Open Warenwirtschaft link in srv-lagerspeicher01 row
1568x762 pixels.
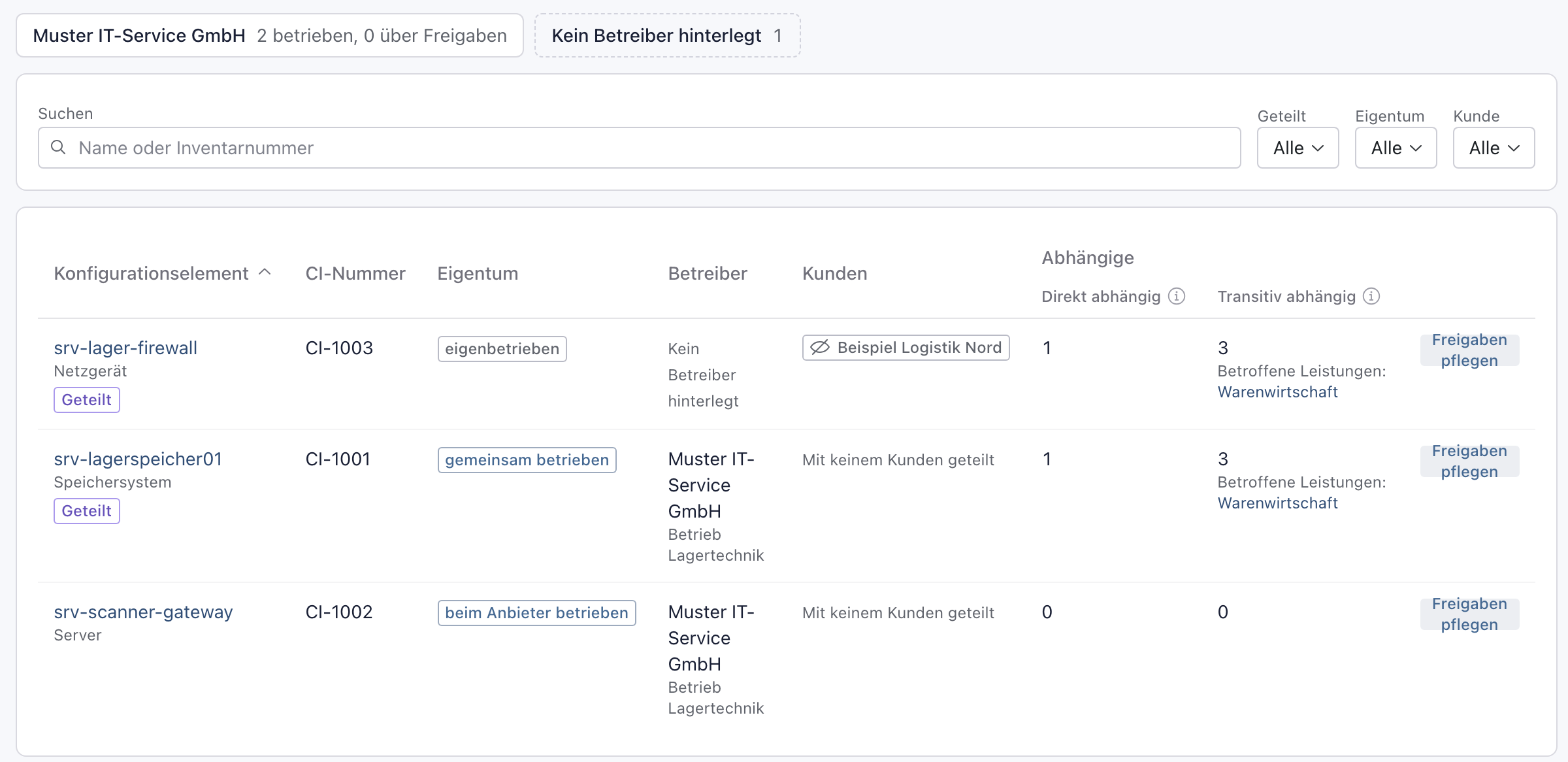click(x=1277, y=503)
